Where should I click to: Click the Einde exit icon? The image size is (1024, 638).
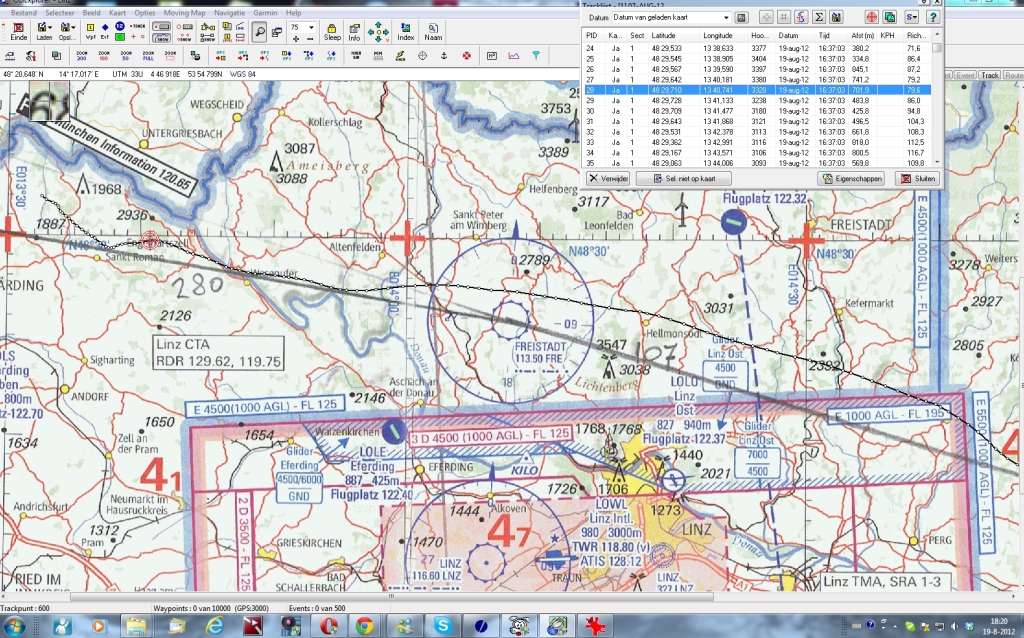click(18, 32)
